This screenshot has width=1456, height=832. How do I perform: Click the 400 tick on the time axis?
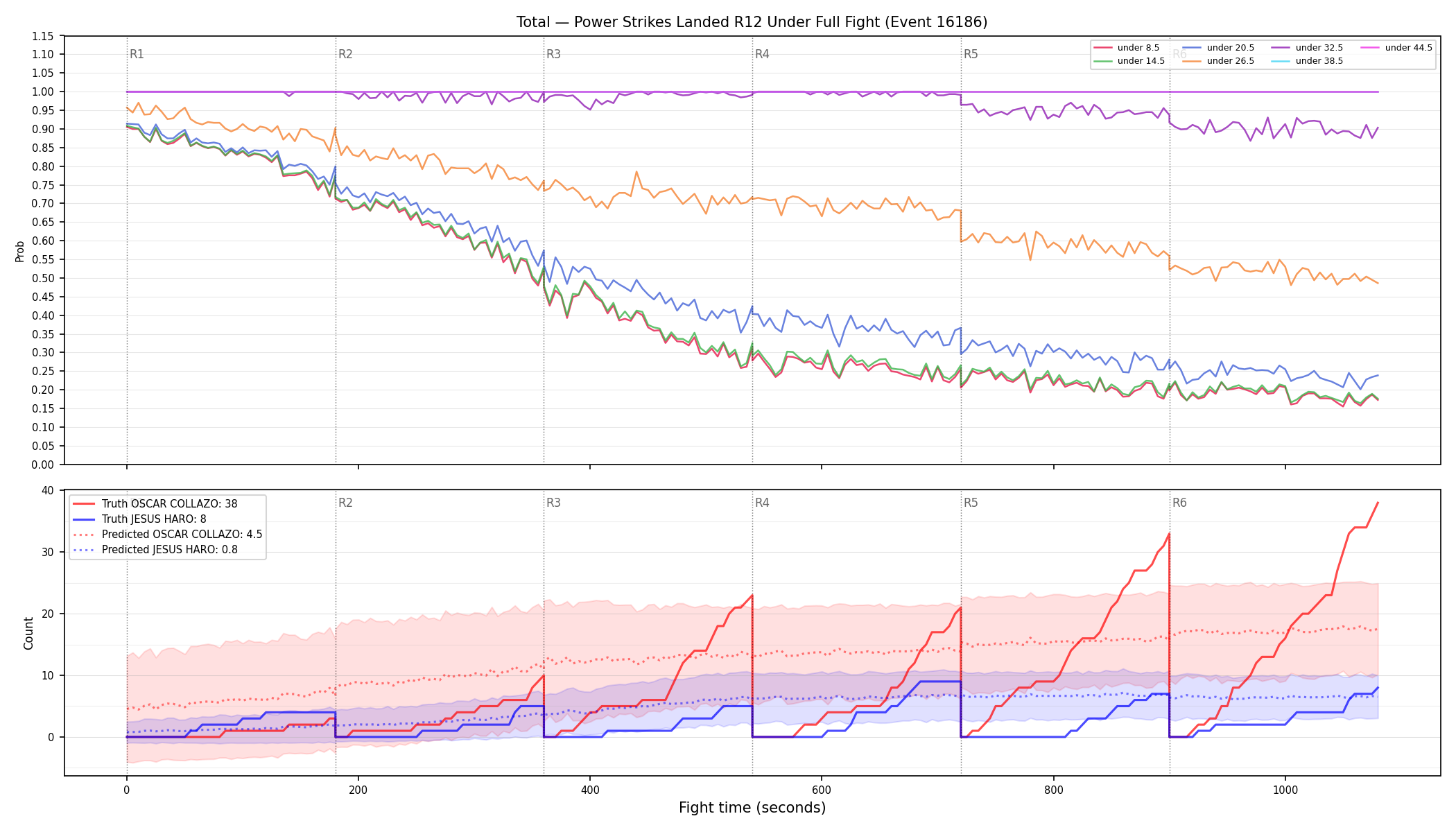tap(590, 790)
